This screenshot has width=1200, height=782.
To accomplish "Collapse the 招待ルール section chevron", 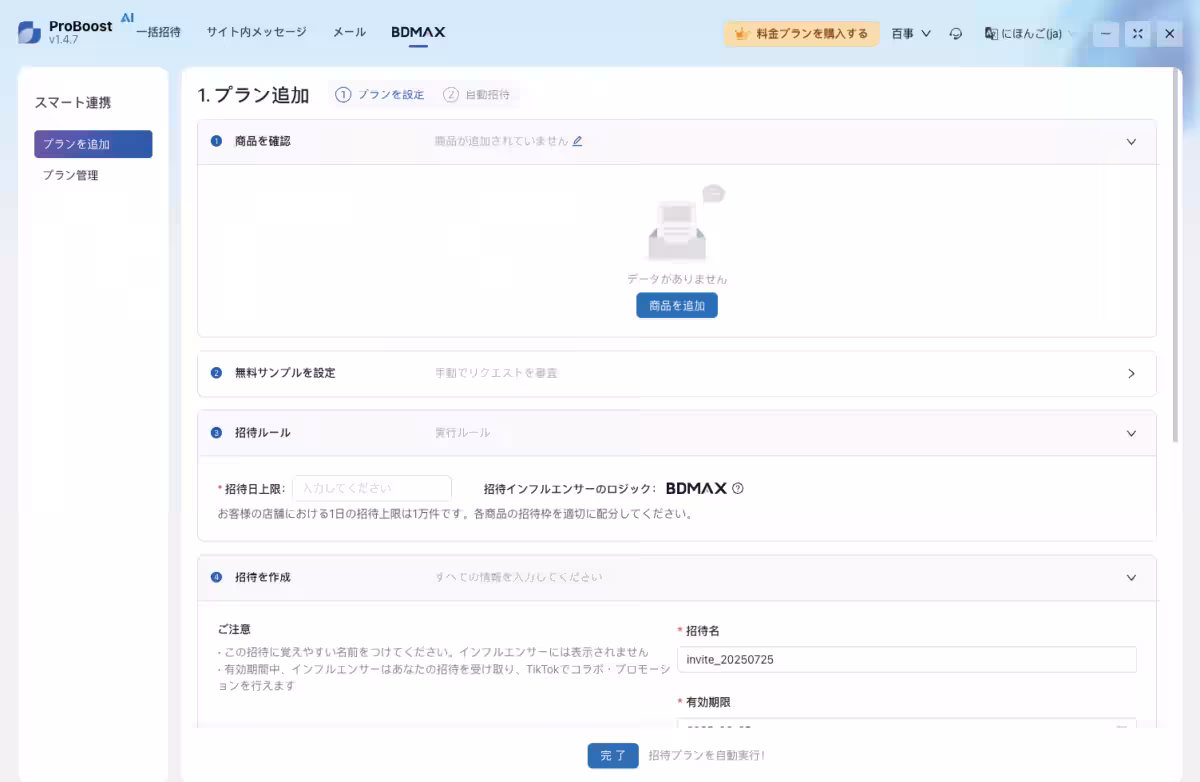I will coord(1131,433).
